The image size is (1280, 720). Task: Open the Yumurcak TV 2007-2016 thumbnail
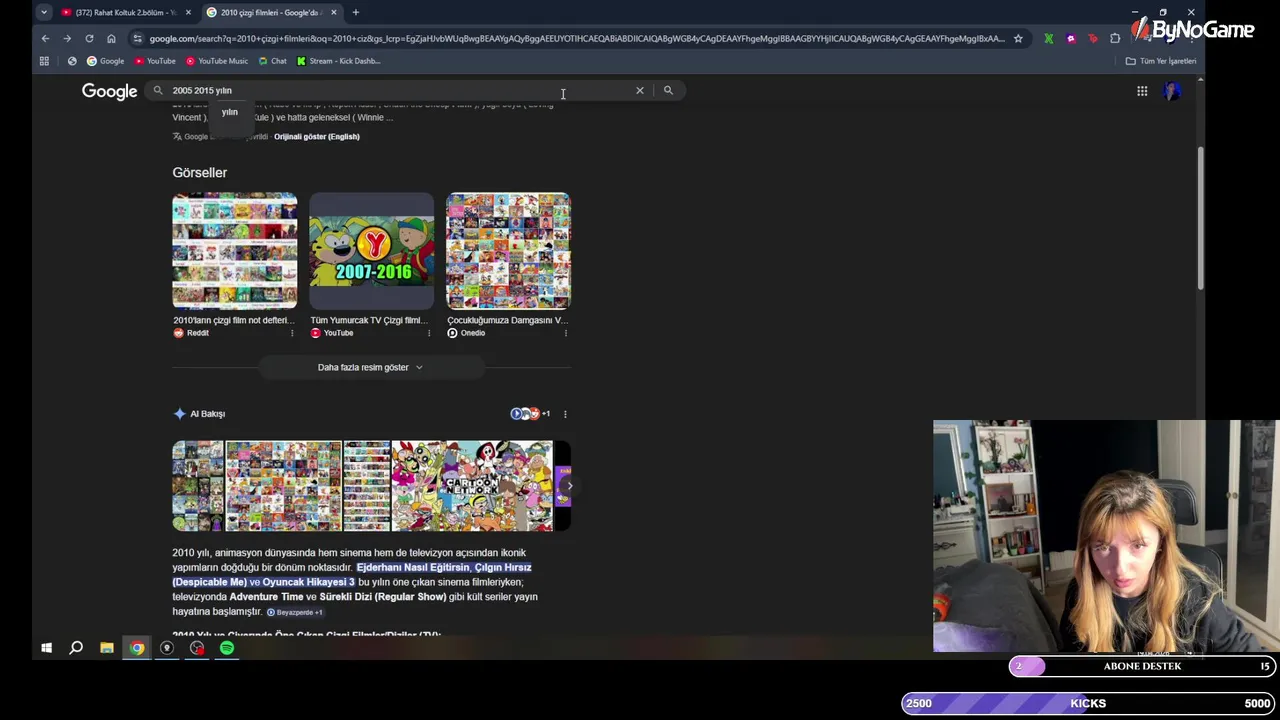point(371,250)
